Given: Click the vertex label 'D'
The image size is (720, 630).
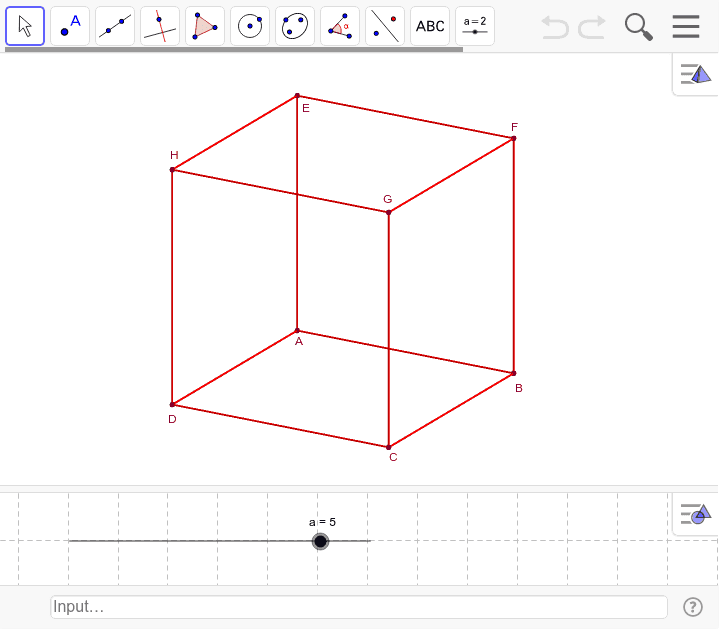Looking at the screenshot, I should click(172, 419).
